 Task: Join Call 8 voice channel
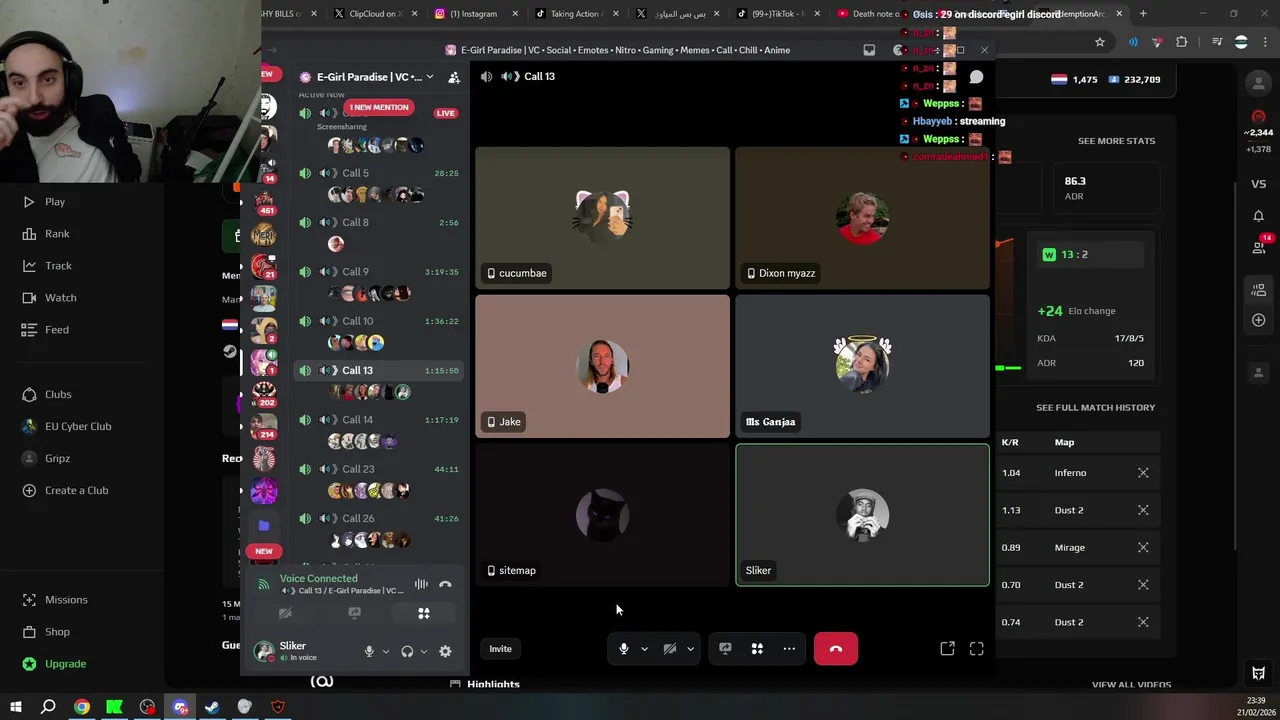(x=377, y=222)
